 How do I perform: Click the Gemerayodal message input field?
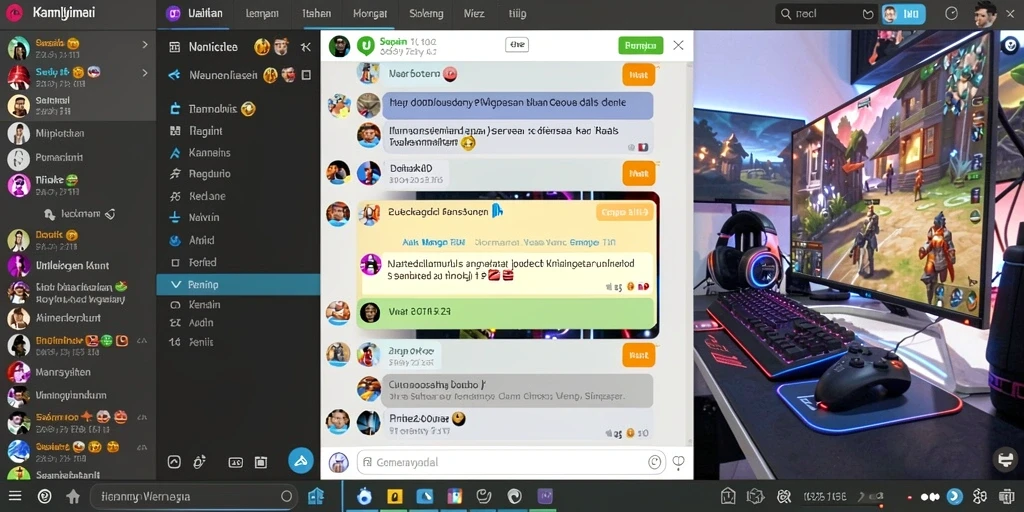511,462
